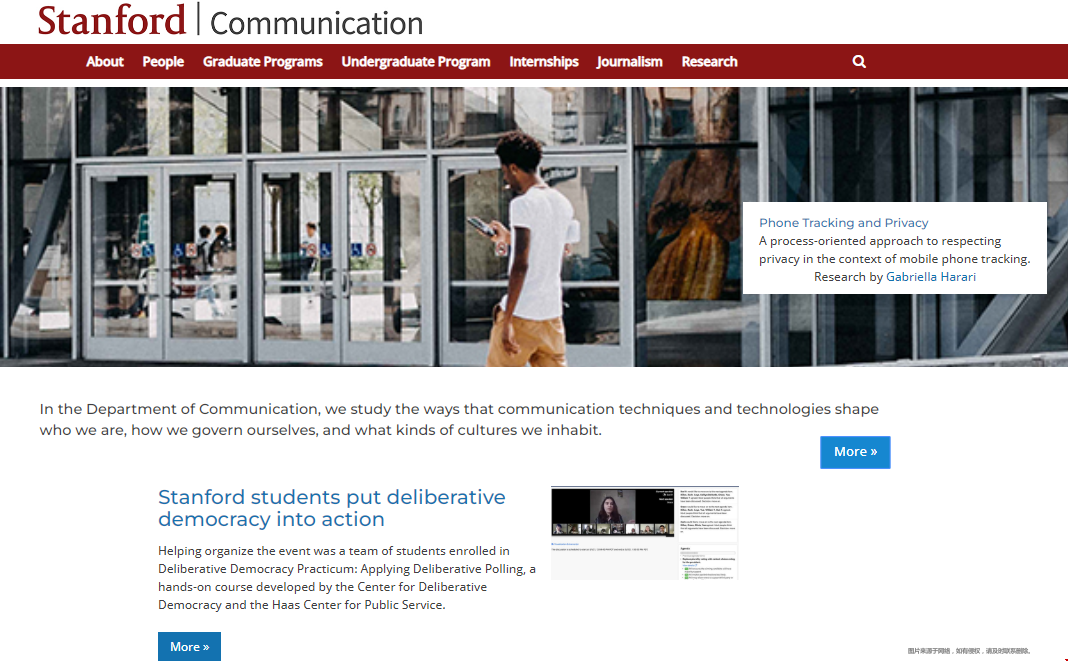Click the search magnifier icon
1068x661 pixels.
[x=859, y=61]
